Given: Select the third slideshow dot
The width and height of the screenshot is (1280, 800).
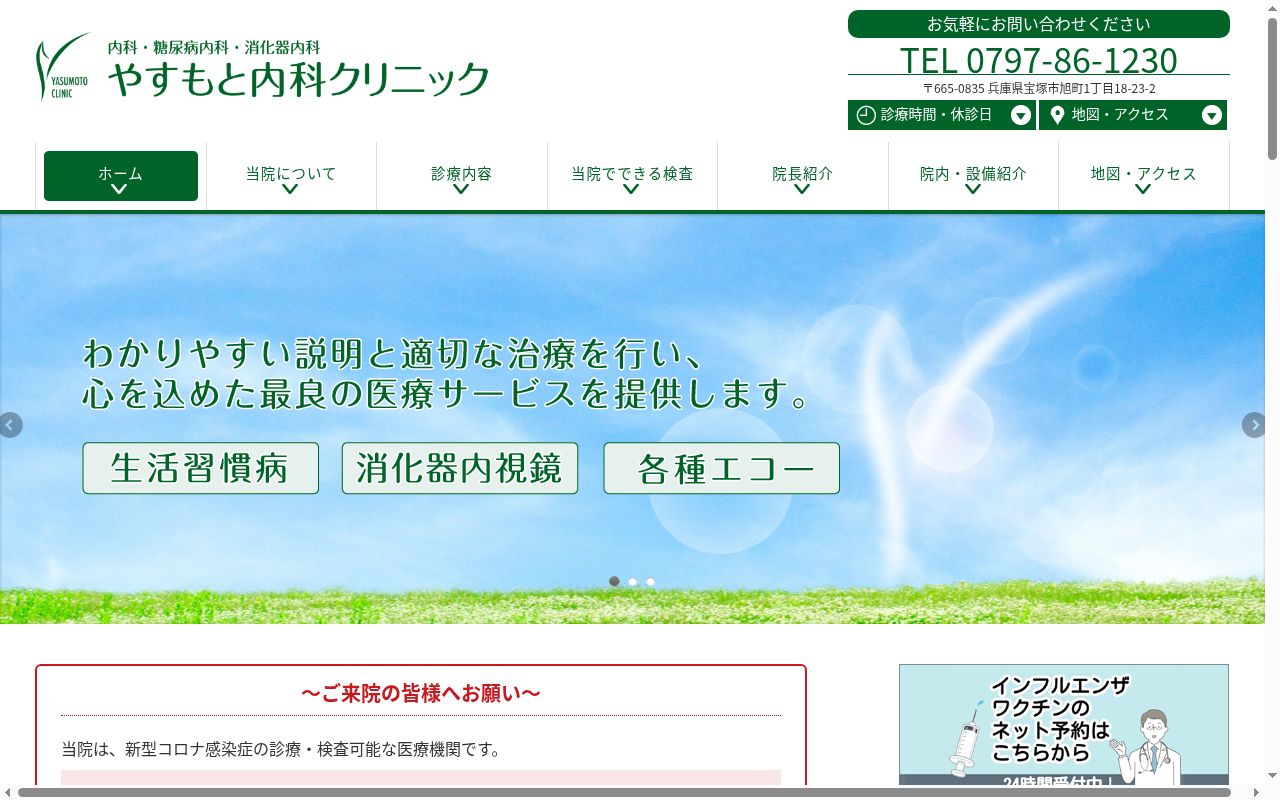Looking at the screenshot, I should (650, 581).
